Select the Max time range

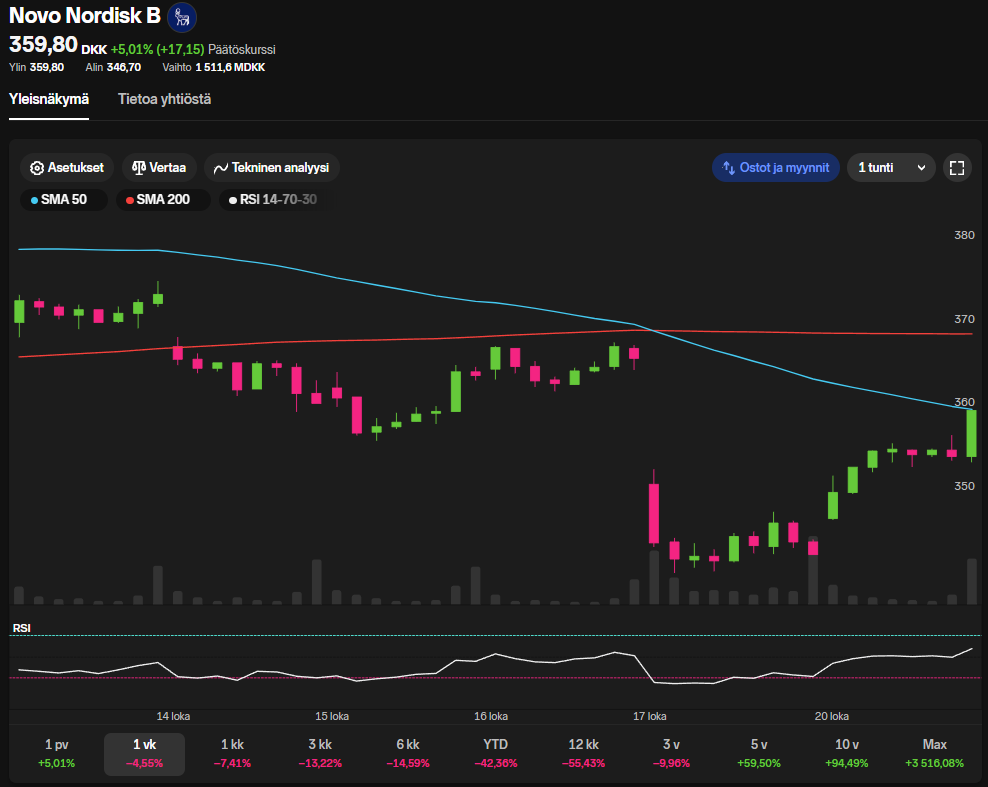pos(934,753)
